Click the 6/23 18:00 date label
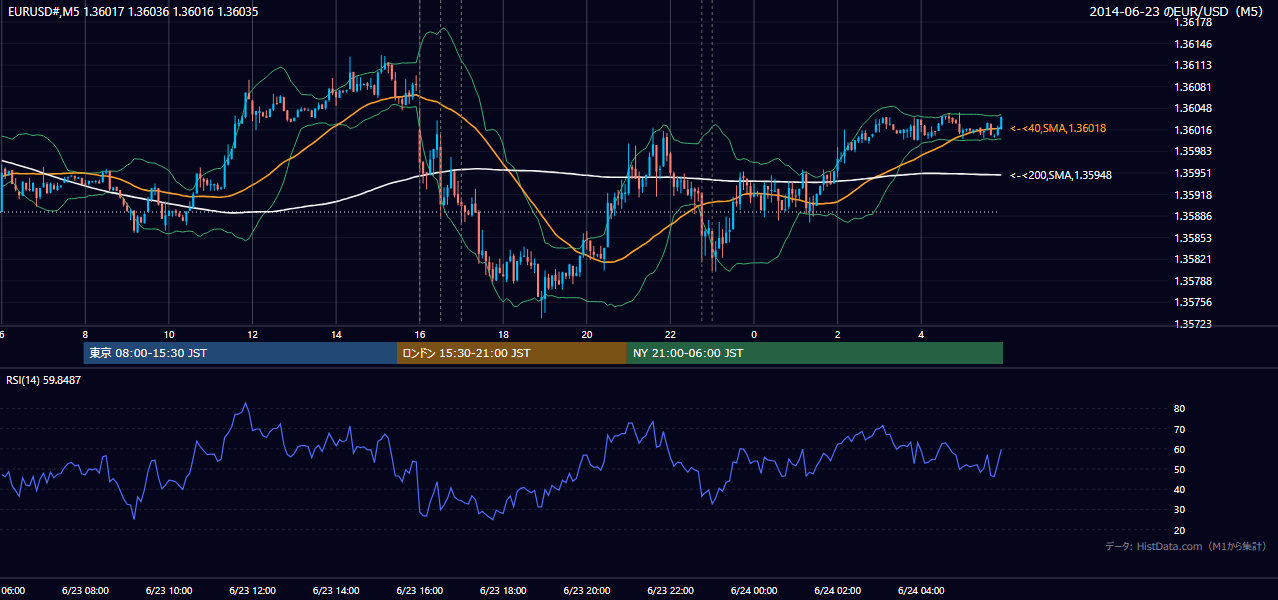 [x=503, y=590]
